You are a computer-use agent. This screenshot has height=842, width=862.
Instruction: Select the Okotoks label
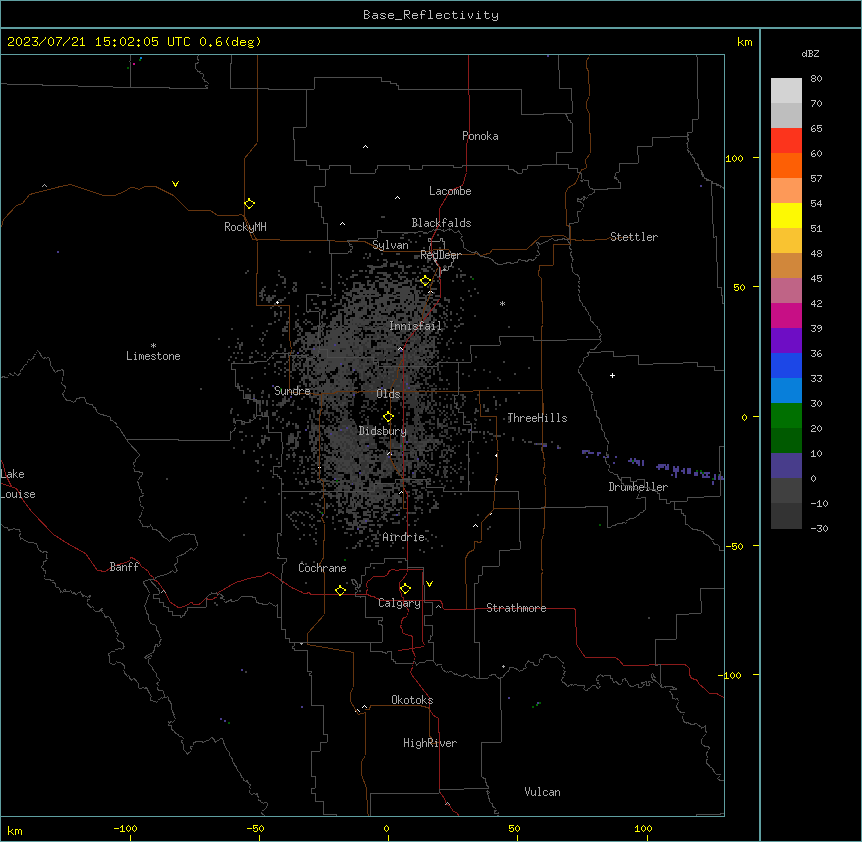pos(412,700)
